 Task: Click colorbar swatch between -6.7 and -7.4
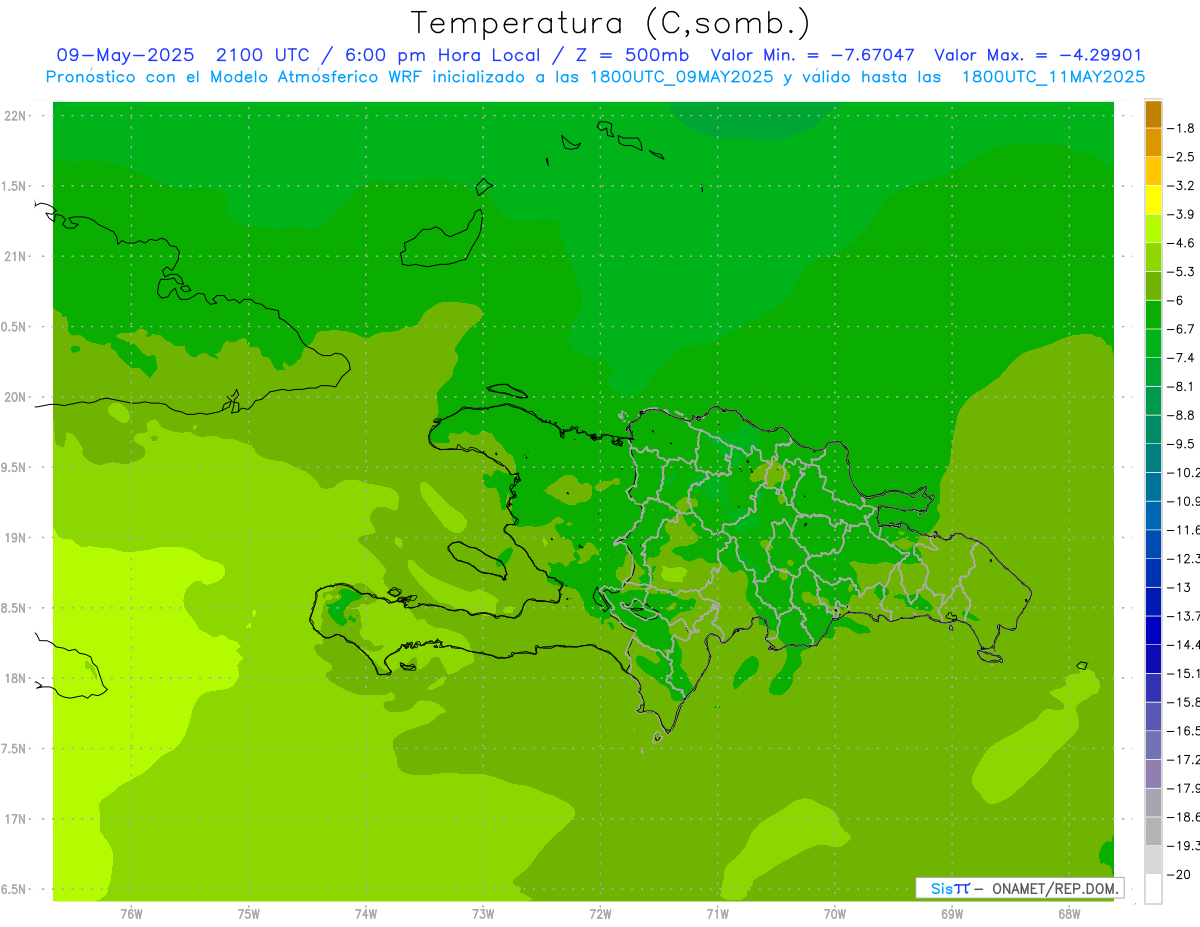[x=1153, y=343]
